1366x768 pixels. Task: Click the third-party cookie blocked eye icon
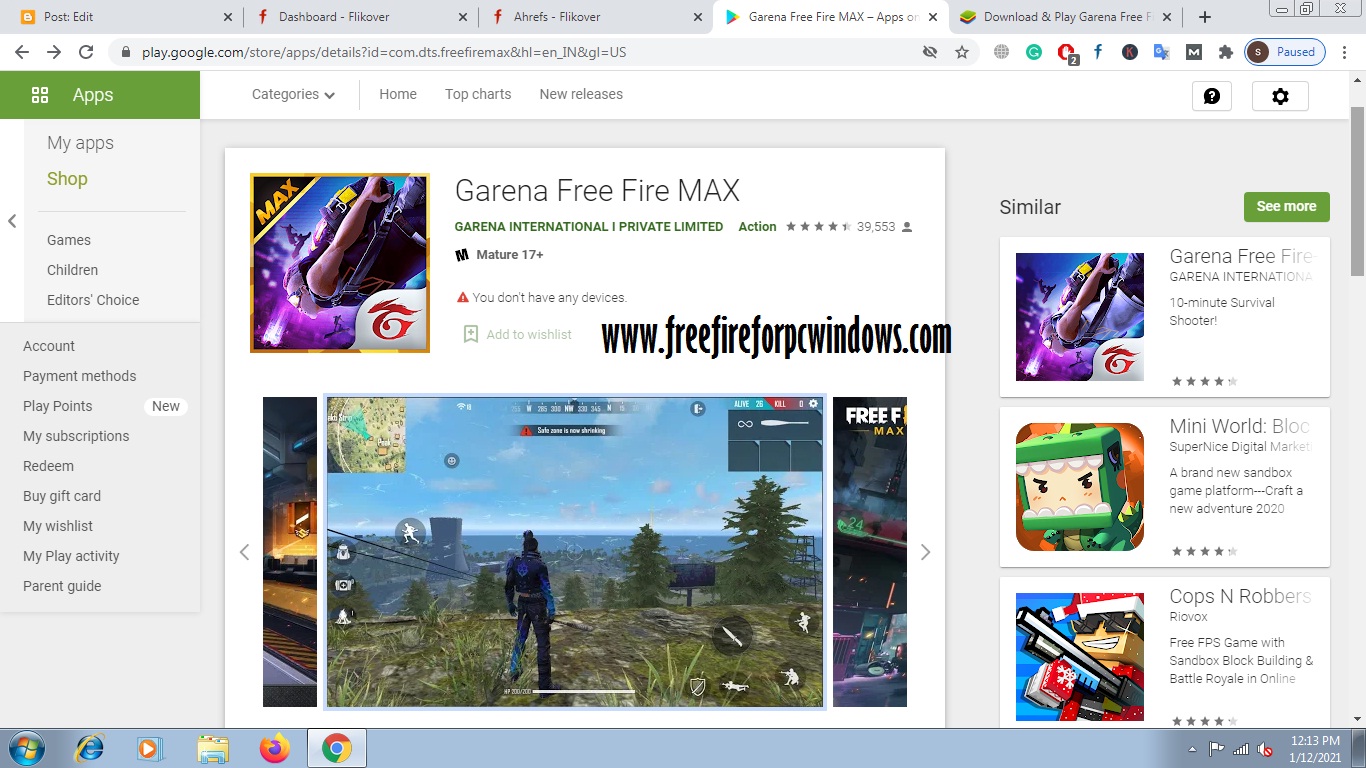(930, 52)
